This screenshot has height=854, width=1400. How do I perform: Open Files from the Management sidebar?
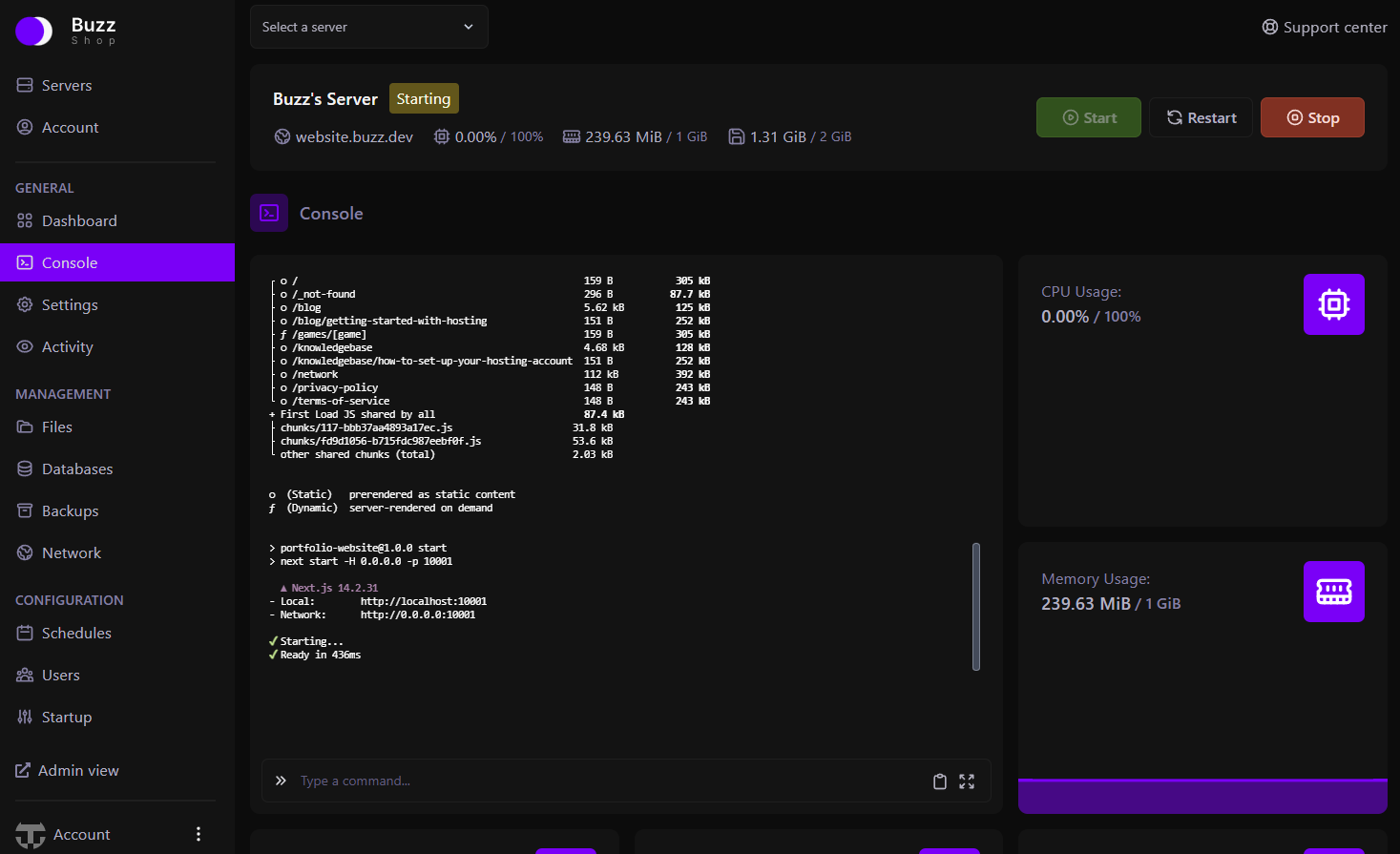[57, 427]
